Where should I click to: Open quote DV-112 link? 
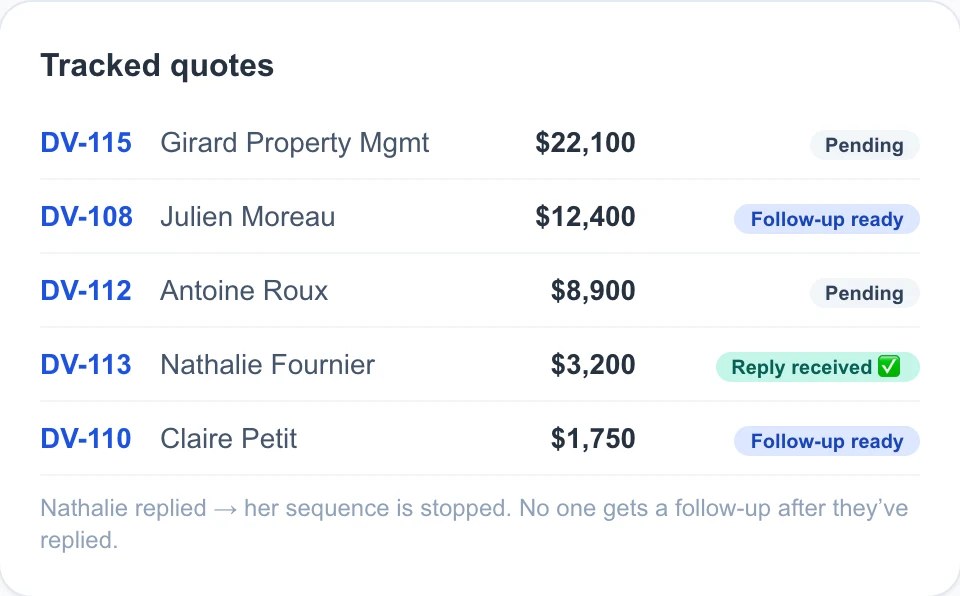pyautogui.click(x=86, y=291)
